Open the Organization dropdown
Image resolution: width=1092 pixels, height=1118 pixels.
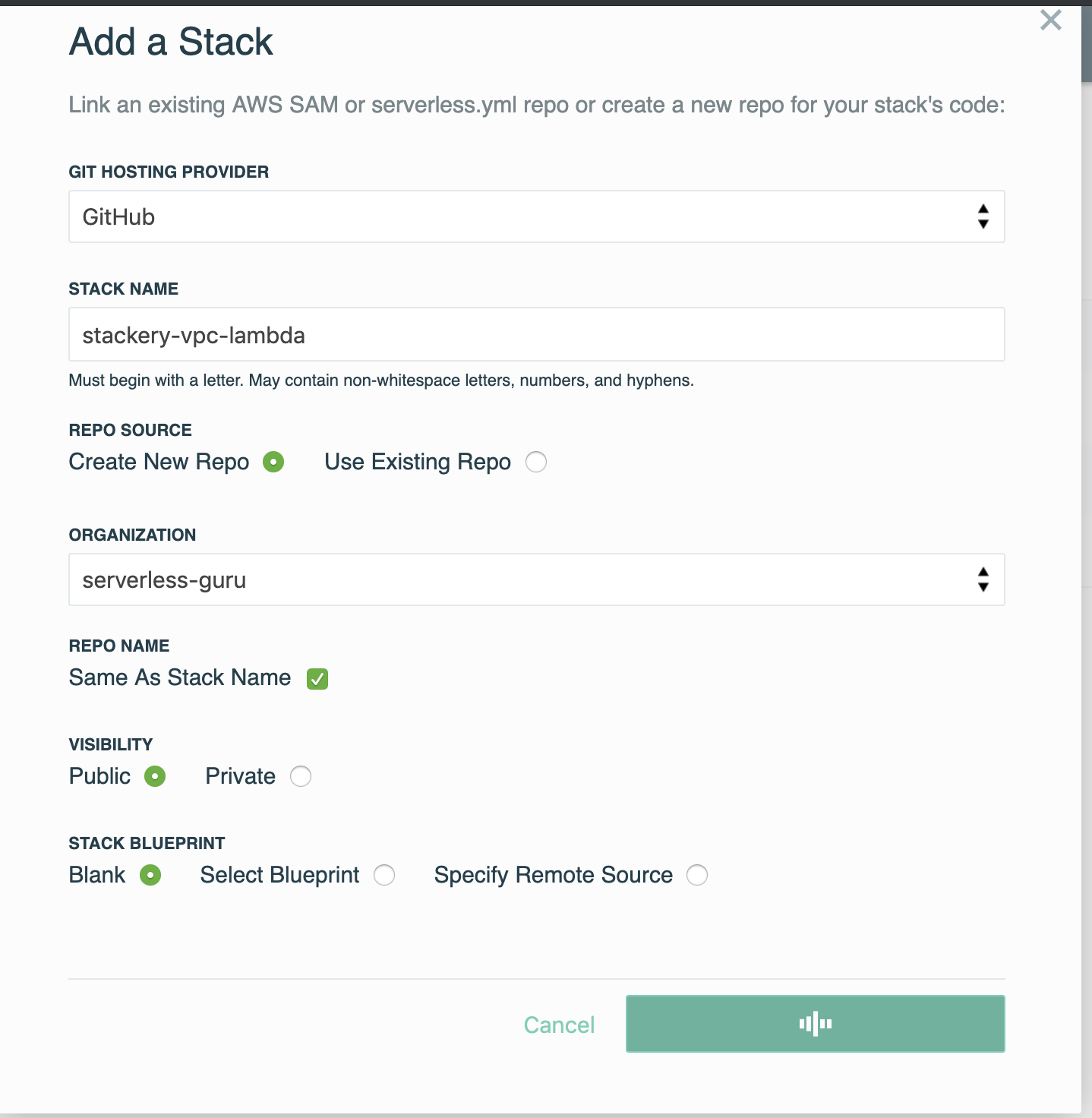coord(536,580)
